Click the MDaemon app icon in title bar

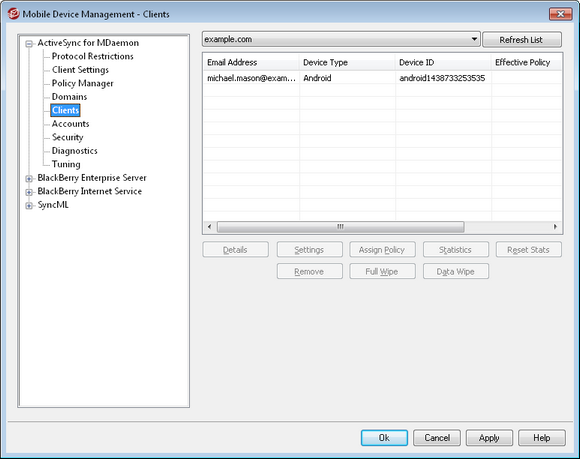point(13,14)
